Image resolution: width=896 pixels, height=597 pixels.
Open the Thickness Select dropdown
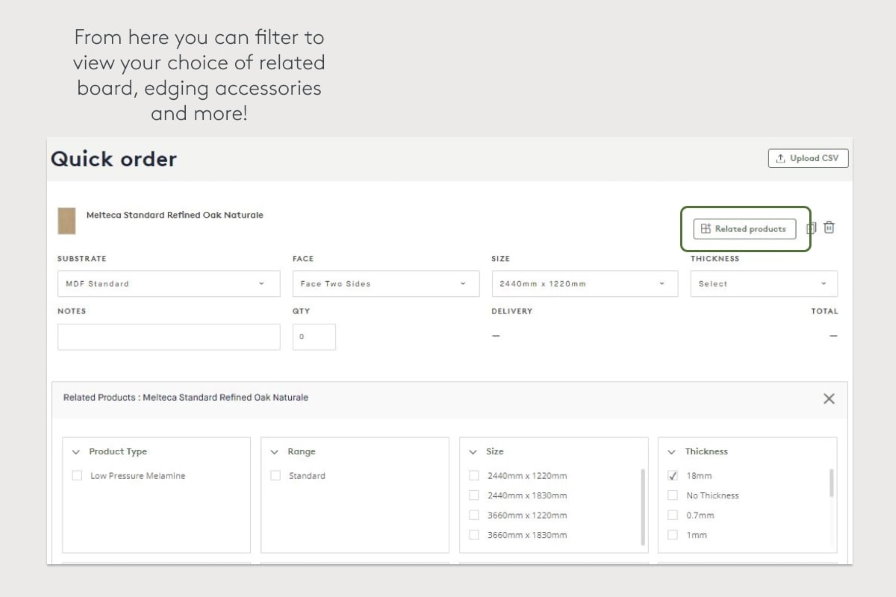point(763,284)
